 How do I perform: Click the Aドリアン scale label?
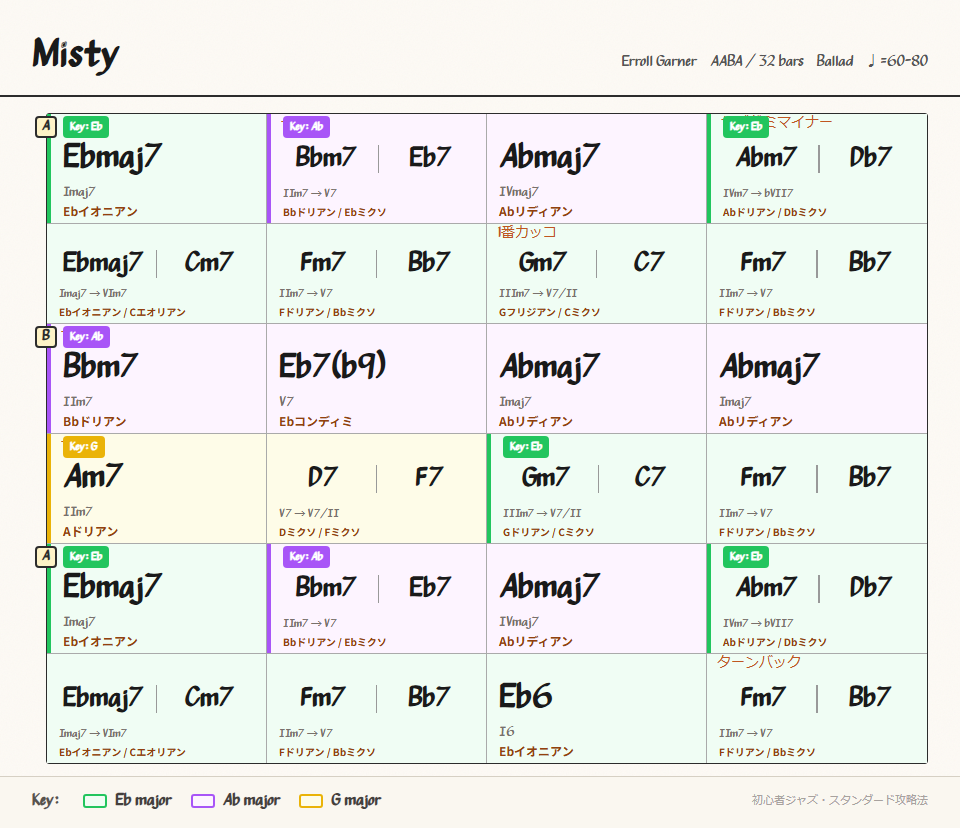click(x=91, y=532)
